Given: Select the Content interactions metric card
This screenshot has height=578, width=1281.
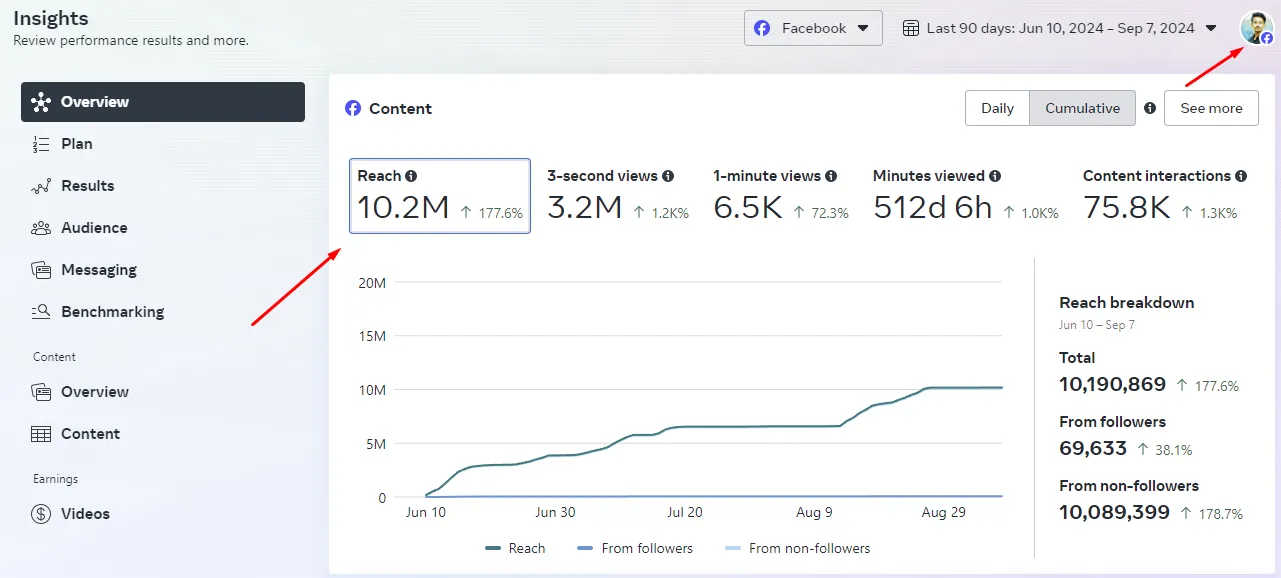Looking at the screenshot, I should click(x=1165, y=196).
